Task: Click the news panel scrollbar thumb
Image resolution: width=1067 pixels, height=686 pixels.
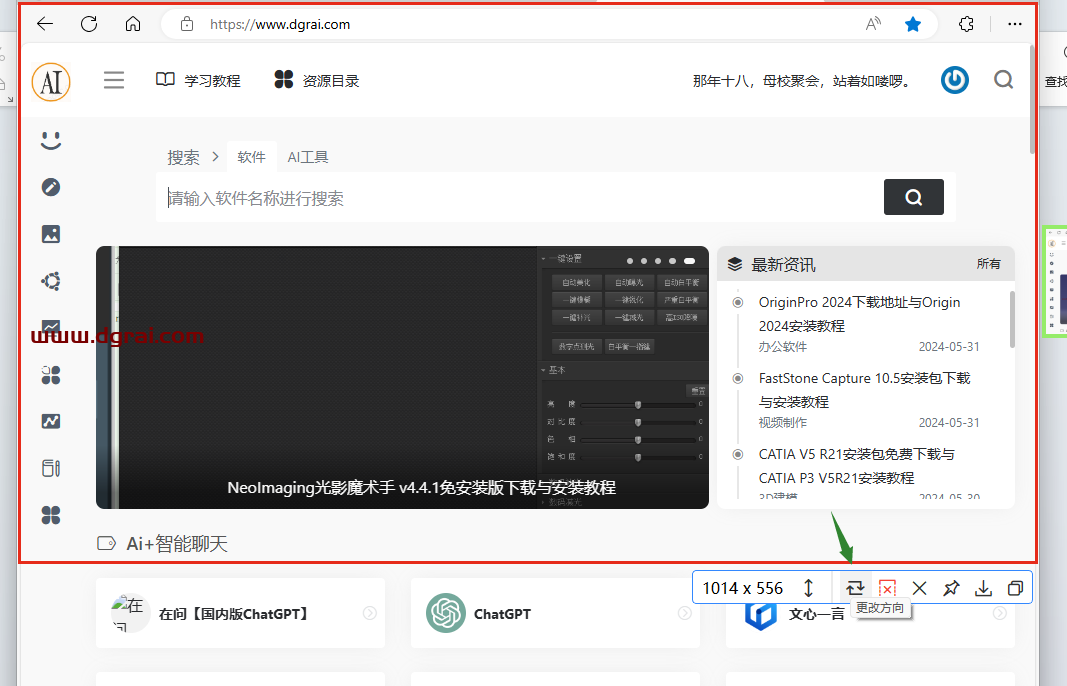Action: tap(1012, 319)
